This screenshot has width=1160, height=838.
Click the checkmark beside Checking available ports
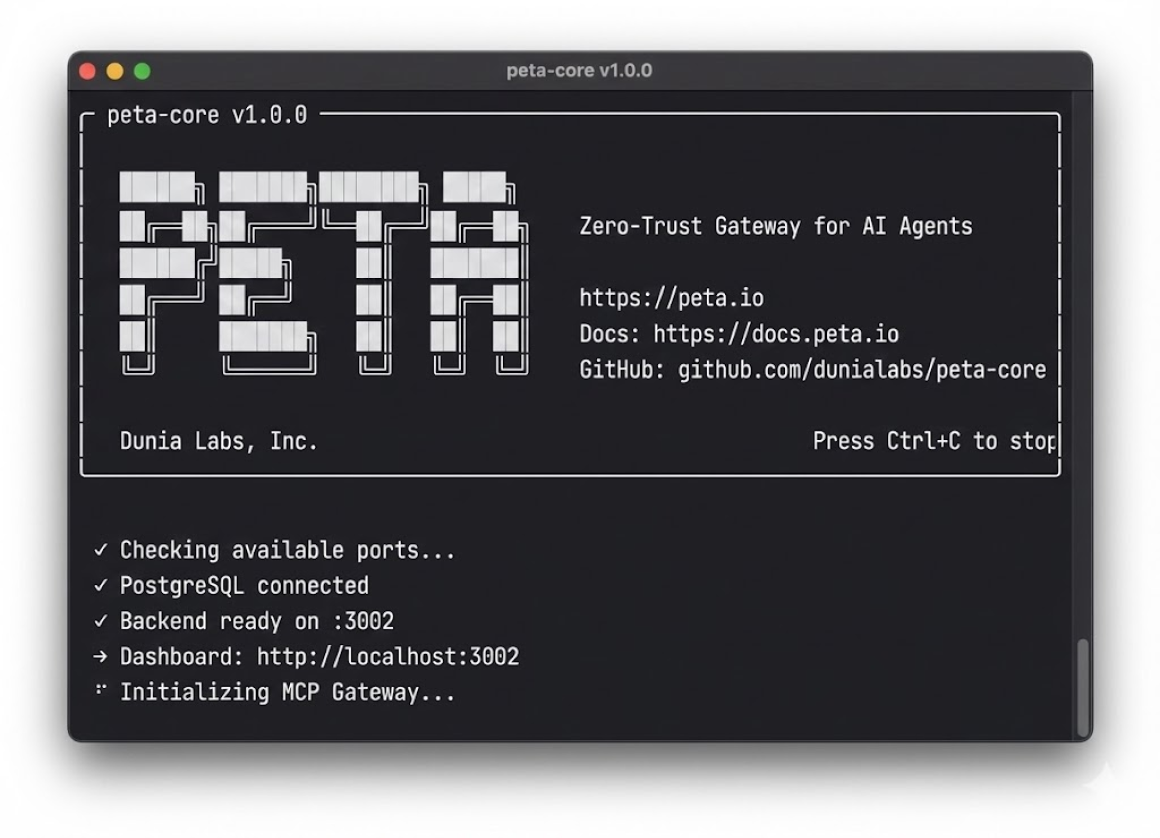pyautogui.click(x=100, y=550)
